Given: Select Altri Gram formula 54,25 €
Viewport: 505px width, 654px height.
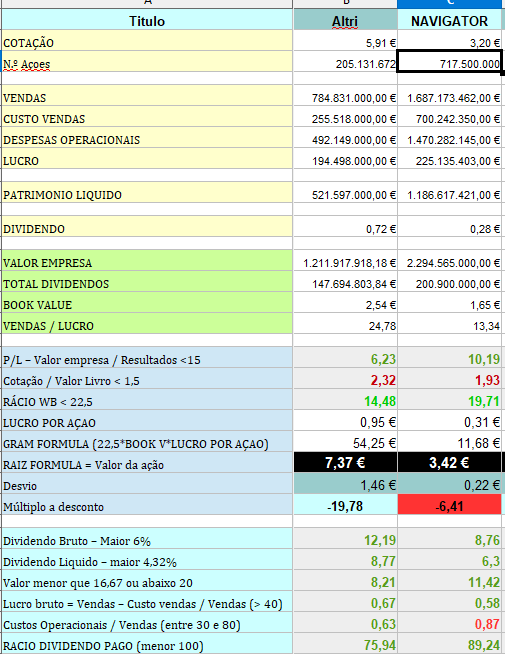Looking at the screenshot, I should coord(345,443).
